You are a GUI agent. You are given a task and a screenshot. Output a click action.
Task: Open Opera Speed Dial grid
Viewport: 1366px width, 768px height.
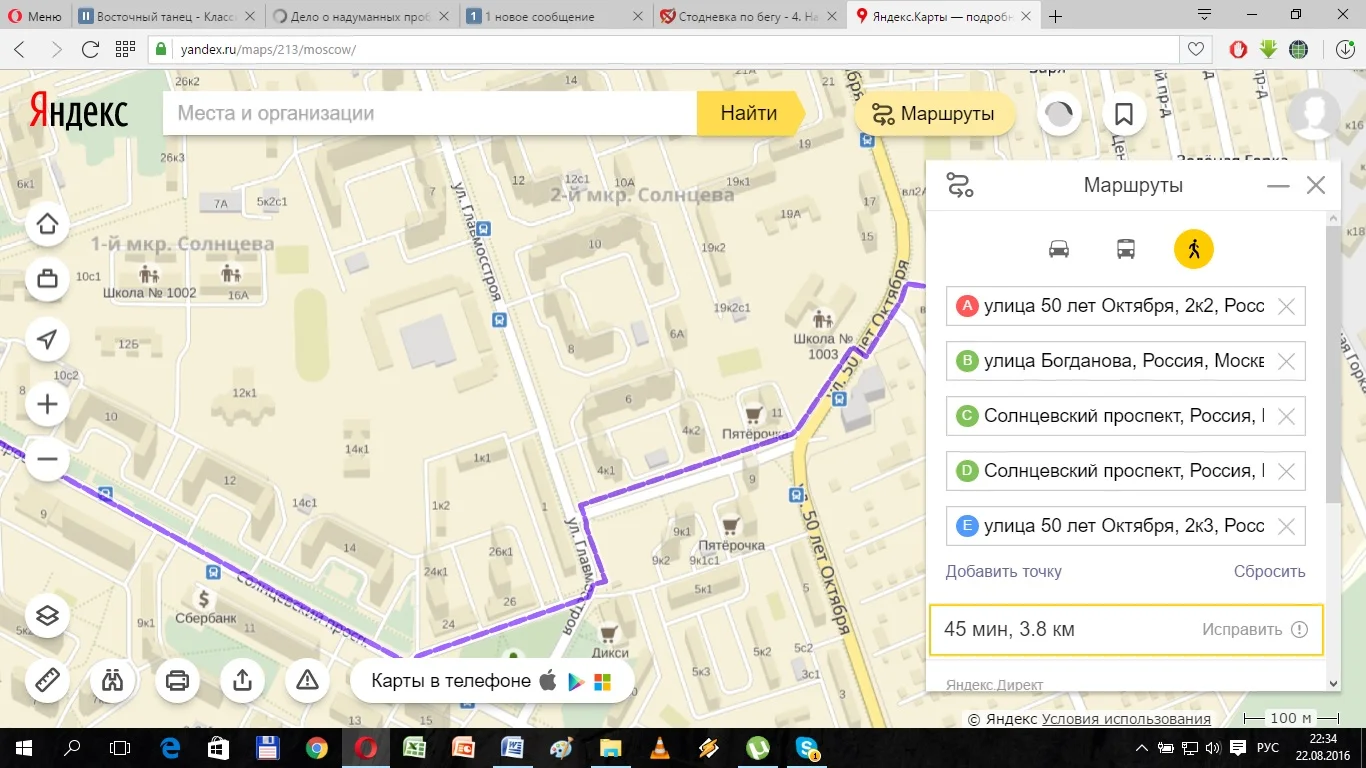(x=125, y=49)
